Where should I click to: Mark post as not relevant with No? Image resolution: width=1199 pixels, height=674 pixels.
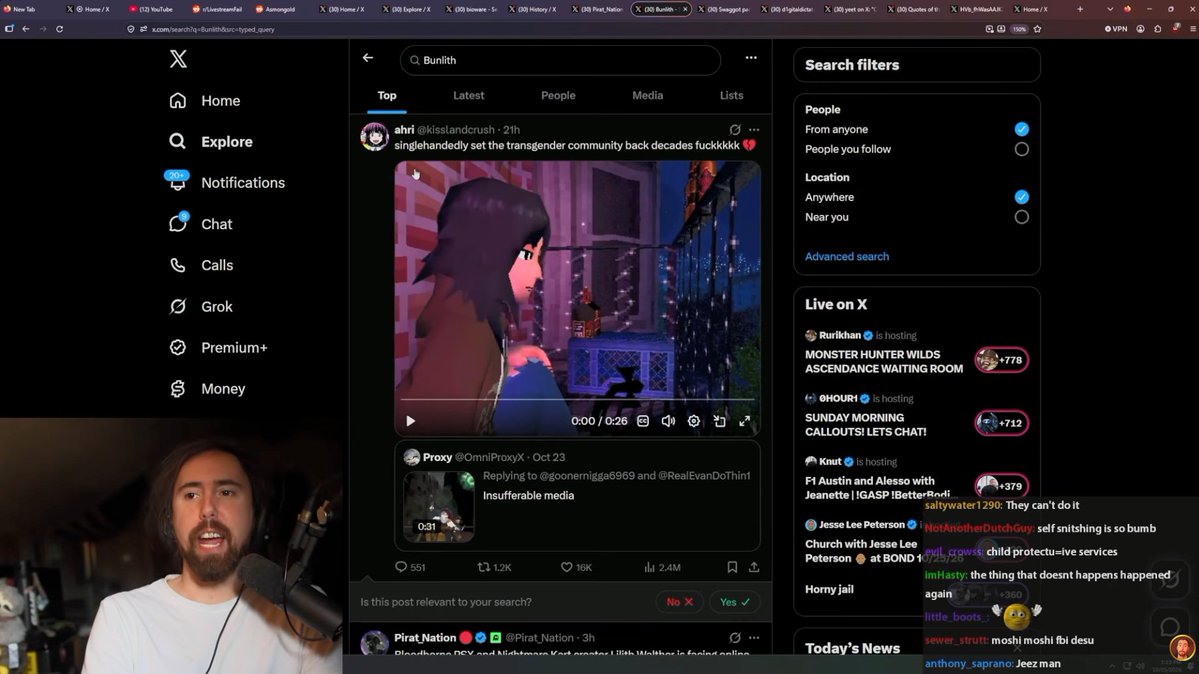679,602
